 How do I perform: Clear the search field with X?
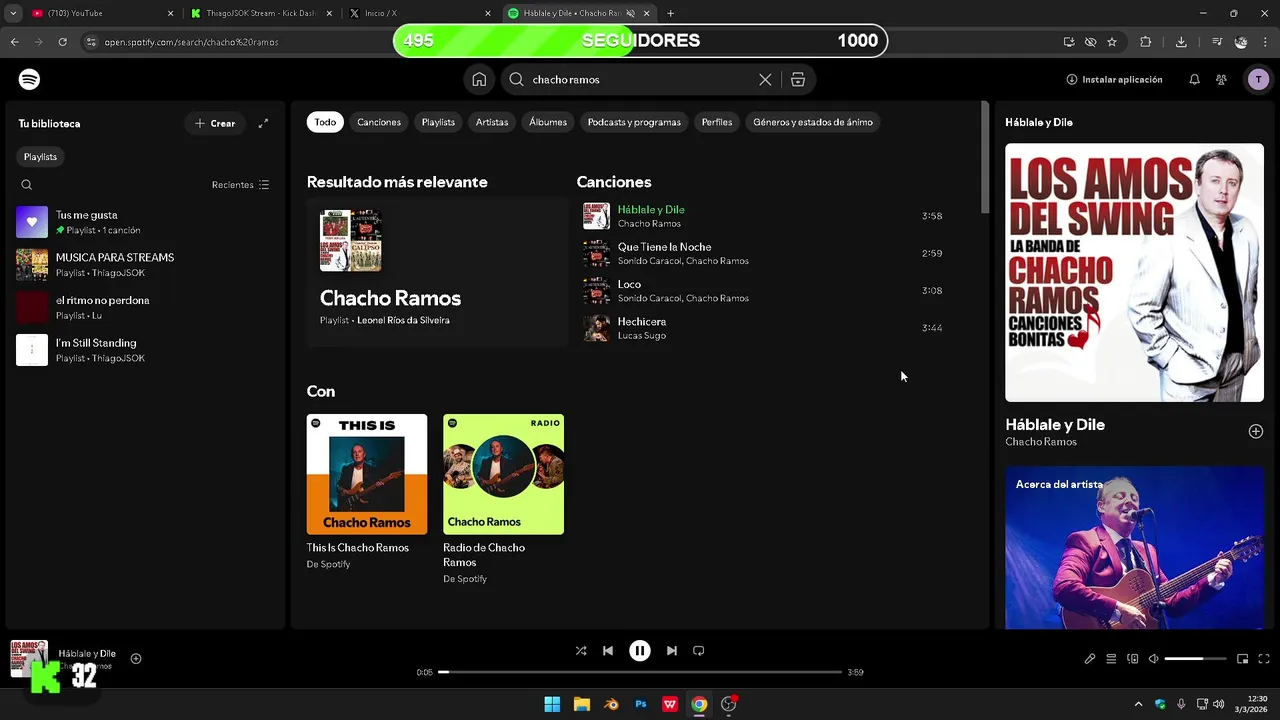765,79
